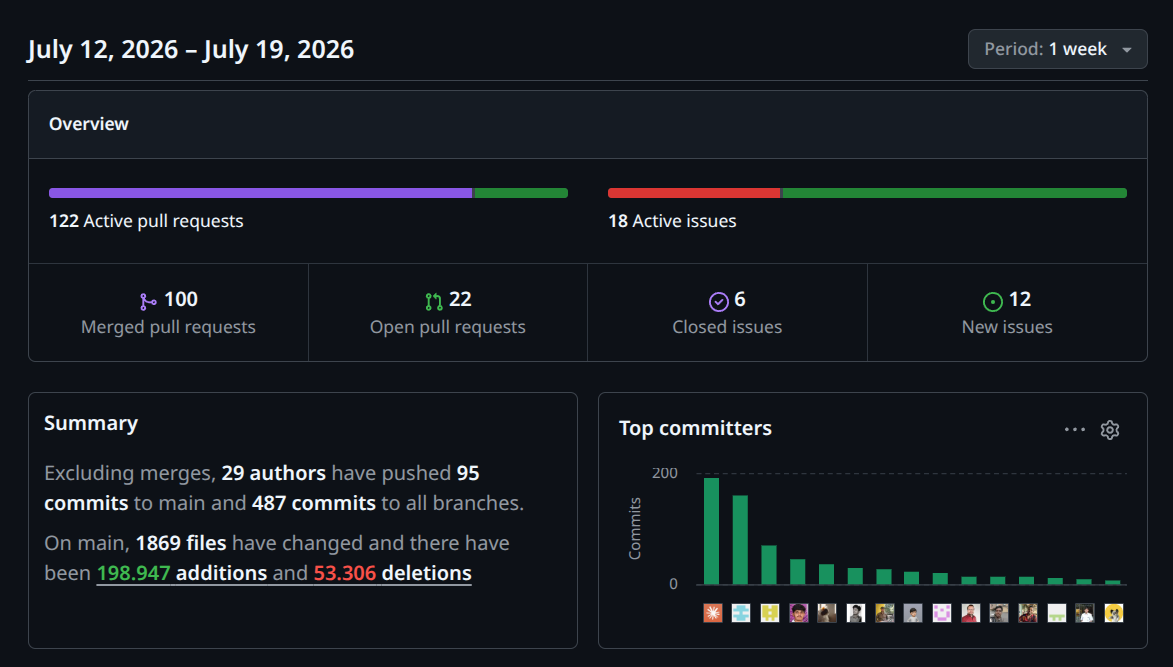The image size is (1173, 667).
Task: Click the closed issues checkmark icon
Action: 718,301
